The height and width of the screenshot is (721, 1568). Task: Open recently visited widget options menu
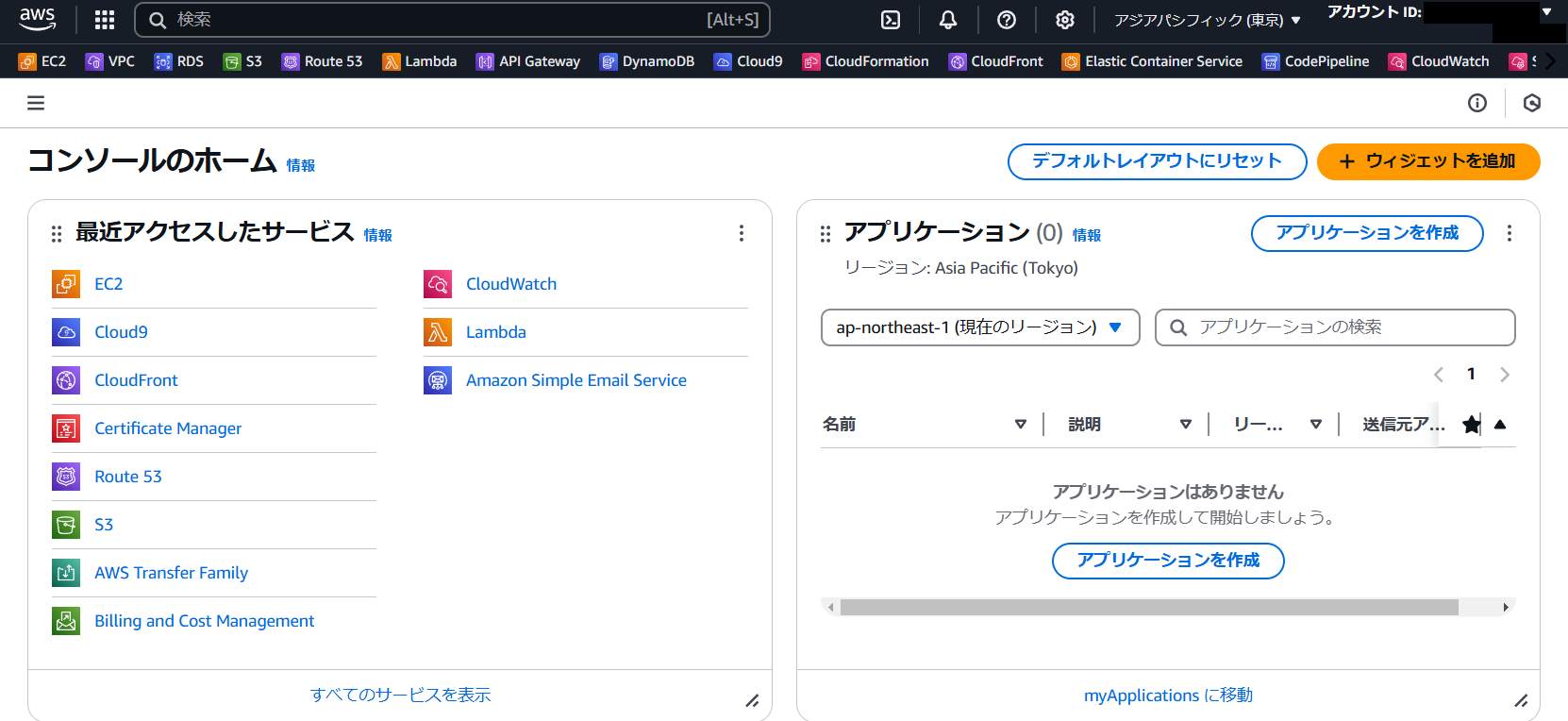[742, 233]
